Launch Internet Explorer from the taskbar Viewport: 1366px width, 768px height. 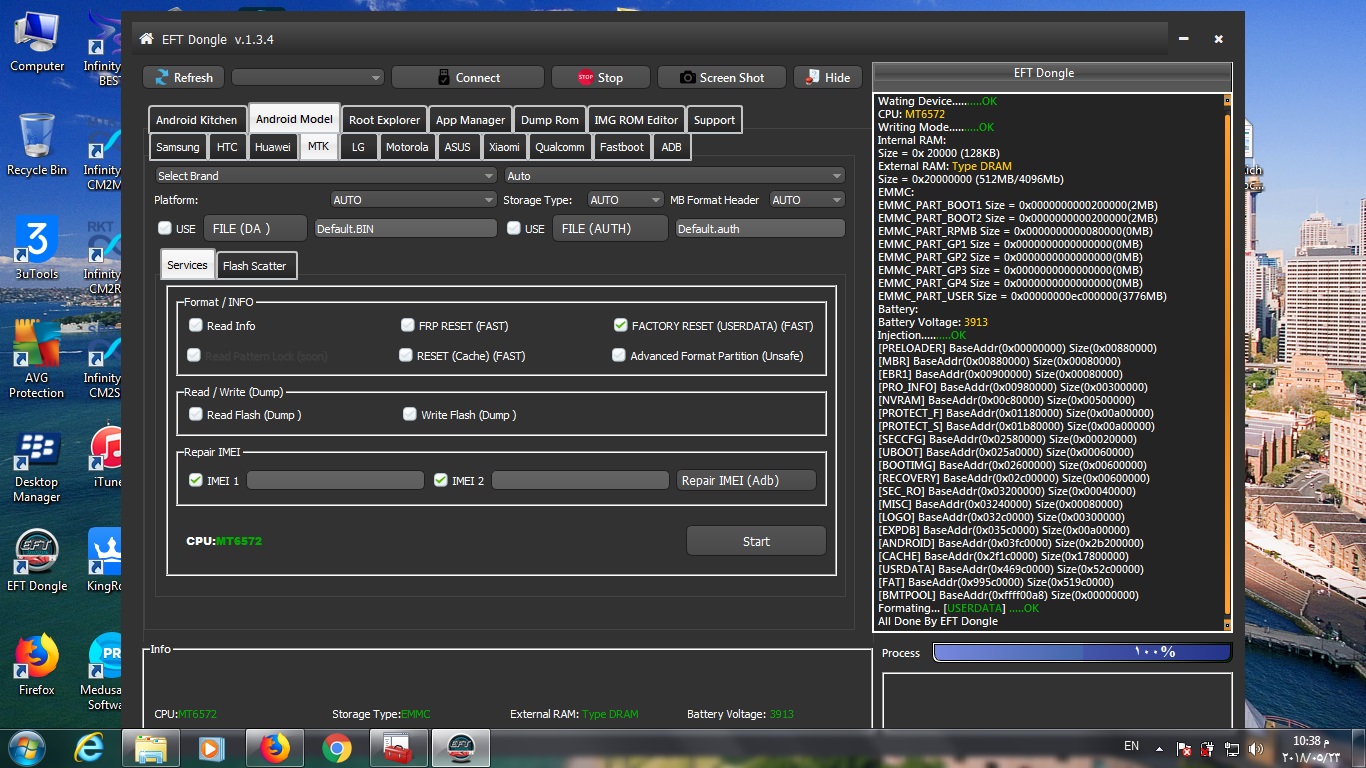pyautogui.click(x=89, y=748)
